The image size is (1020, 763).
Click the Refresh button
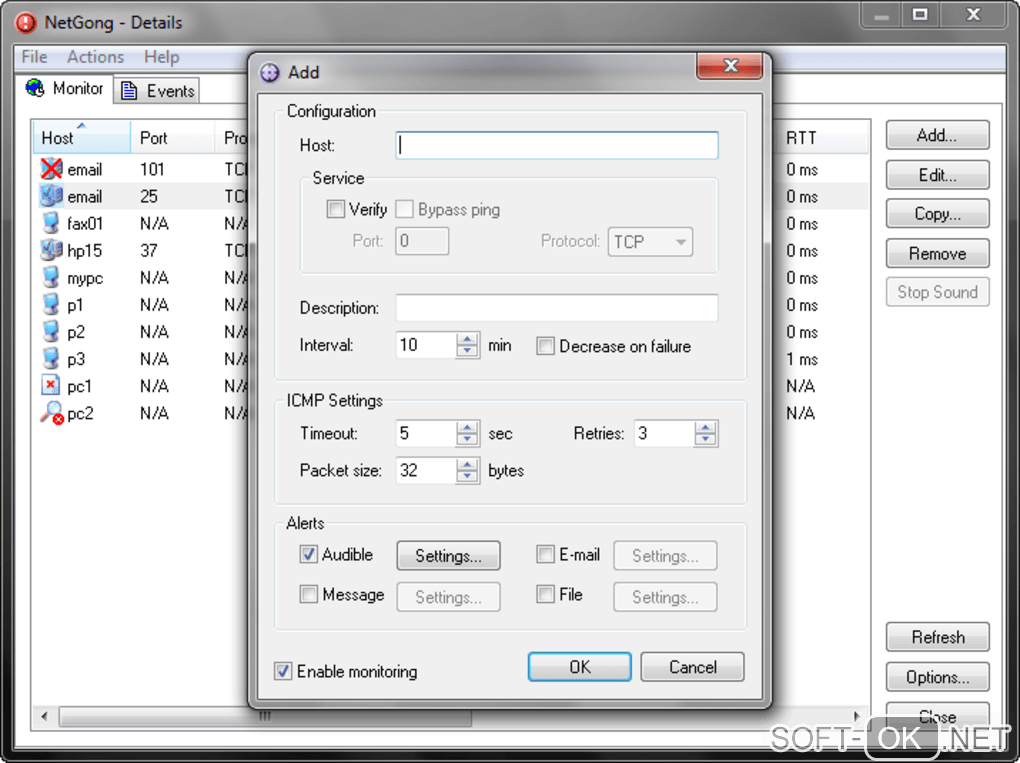coord(937,637)
